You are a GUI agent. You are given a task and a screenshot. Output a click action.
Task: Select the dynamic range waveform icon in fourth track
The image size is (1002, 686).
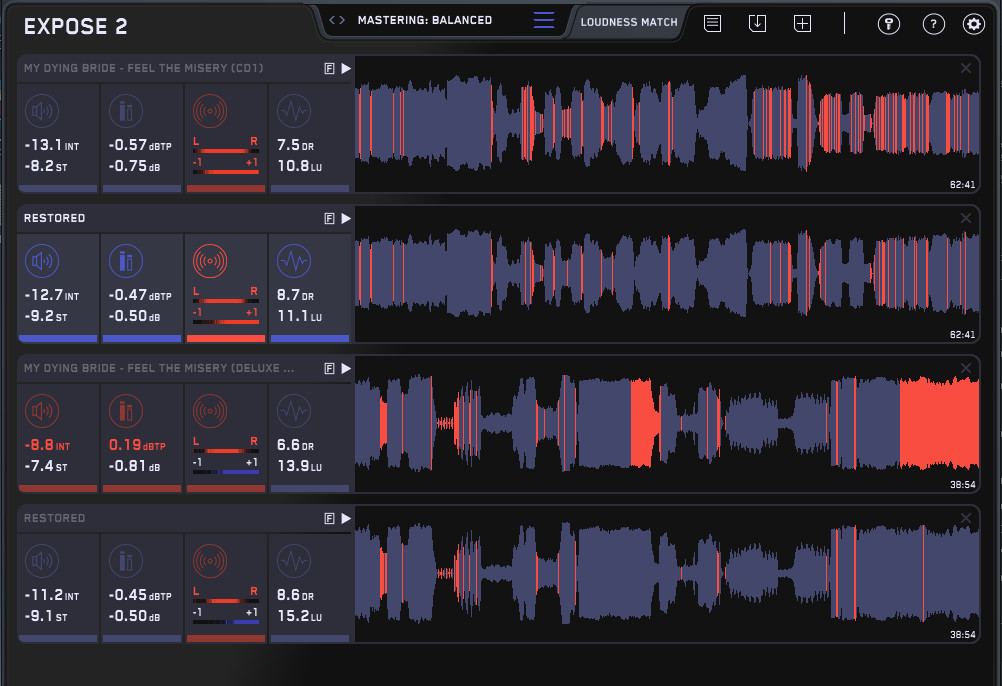coord(293,560)
